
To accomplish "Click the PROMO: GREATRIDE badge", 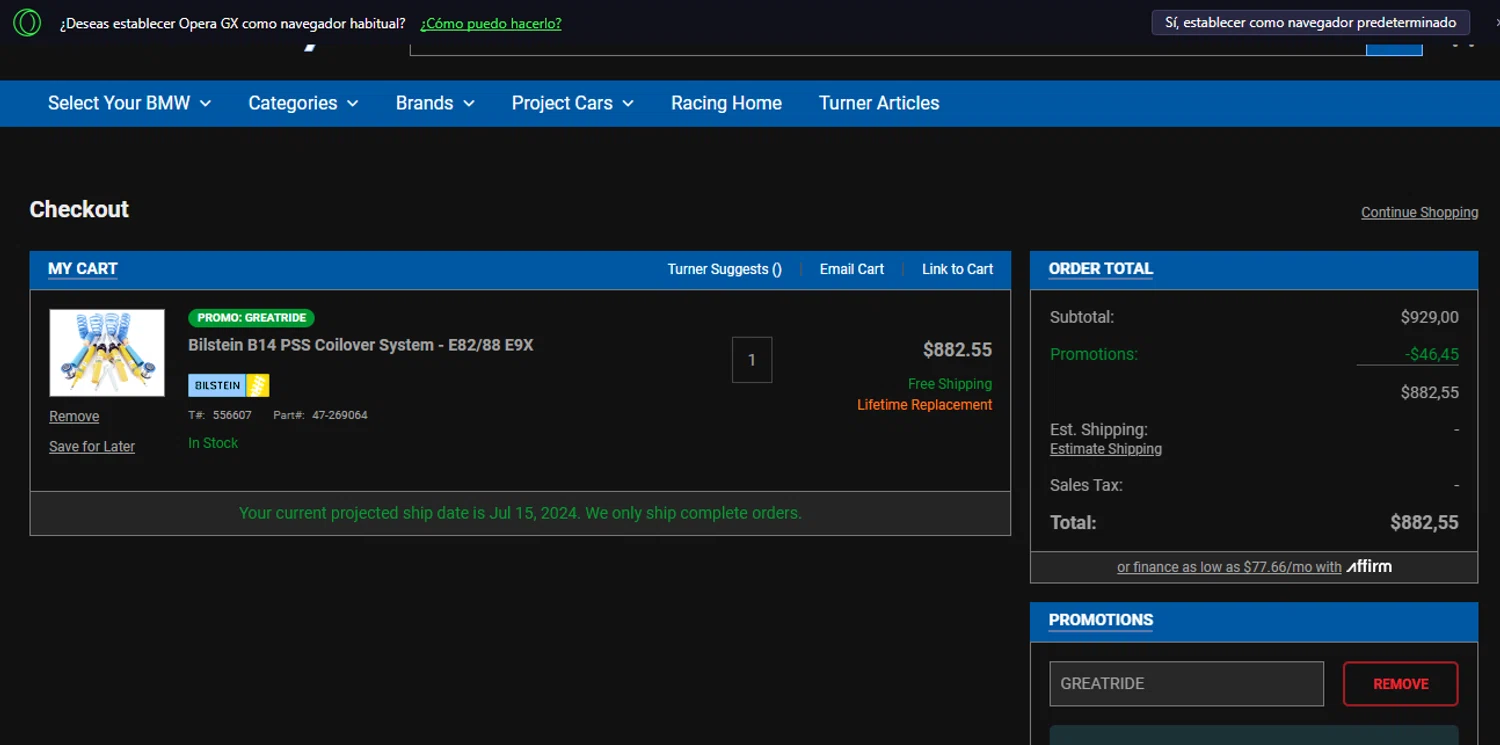I will 251,318.
